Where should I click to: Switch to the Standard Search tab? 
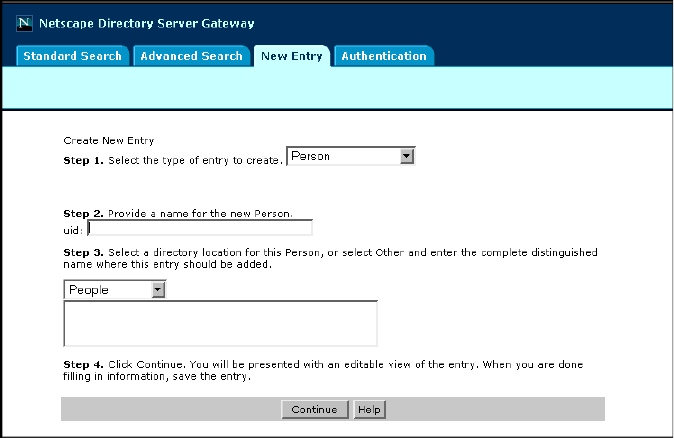(x=73, y=56)
